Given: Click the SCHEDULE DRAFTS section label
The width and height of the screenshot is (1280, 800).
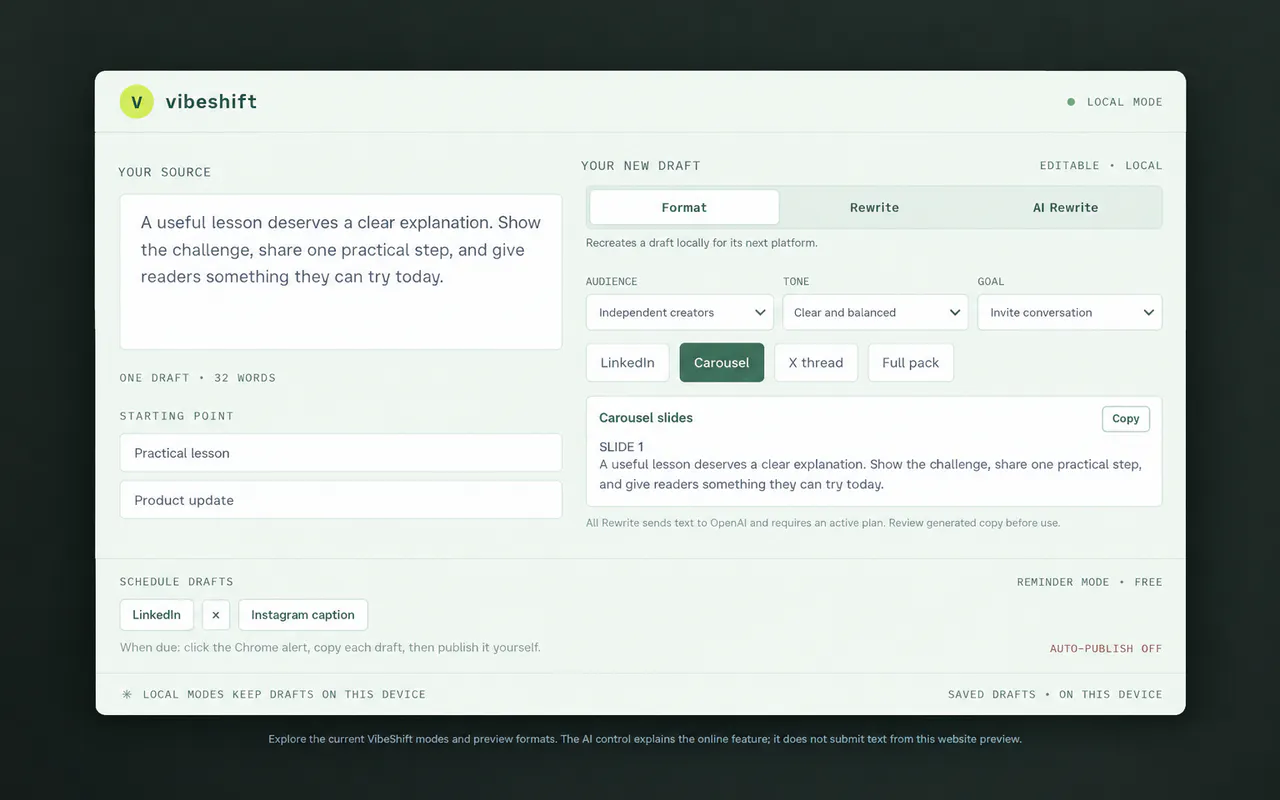Looking at the screenshot, I should [x=176, y=582].
